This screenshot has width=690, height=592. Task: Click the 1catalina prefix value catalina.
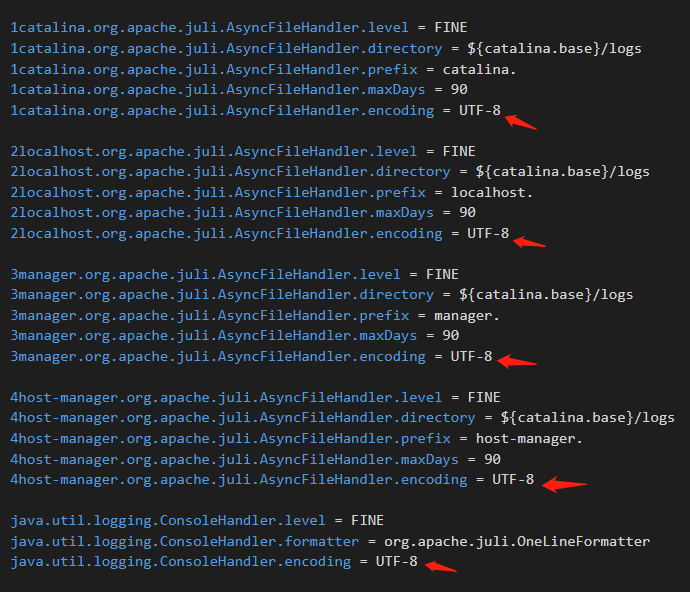[479, 70]
